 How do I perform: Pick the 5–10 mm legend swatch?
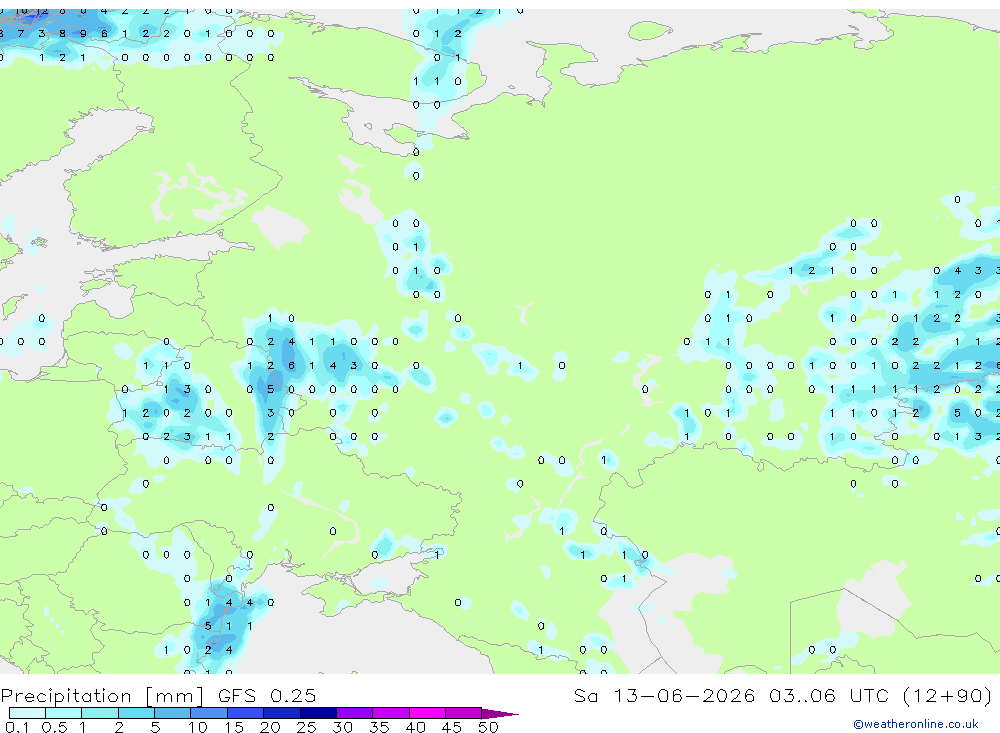point(173,713)
